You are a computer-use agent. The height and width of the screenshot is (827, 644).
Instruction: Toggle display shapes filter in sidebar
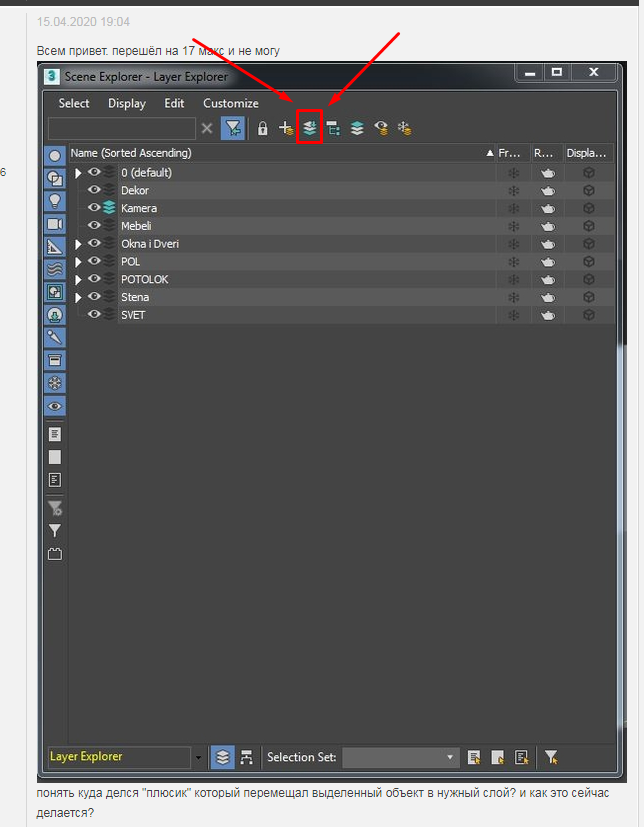pyautogui.click(x=55, y=178)
